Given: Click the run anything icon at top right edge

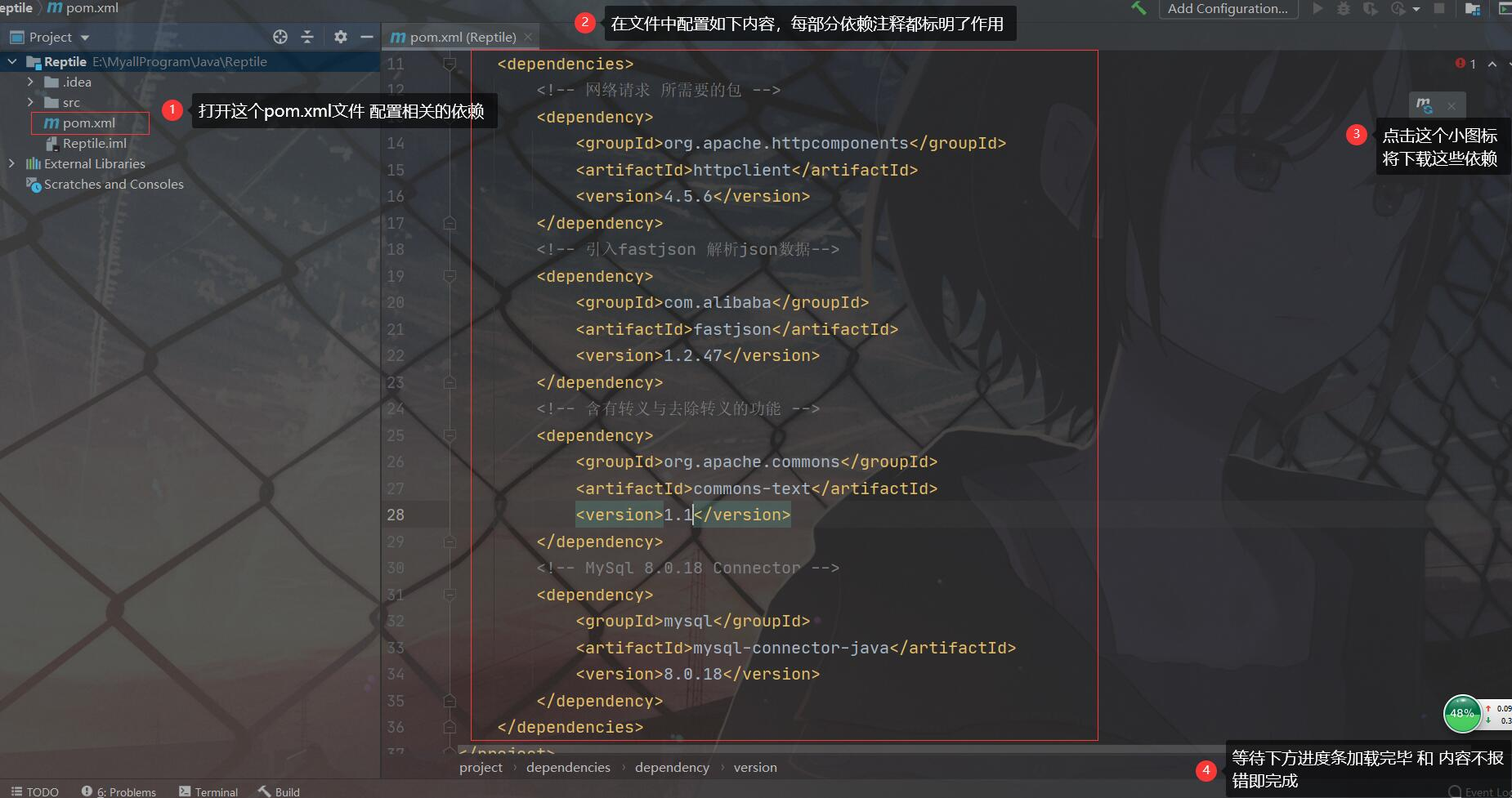Looking at the screenshot, I should pos(1505,8).
